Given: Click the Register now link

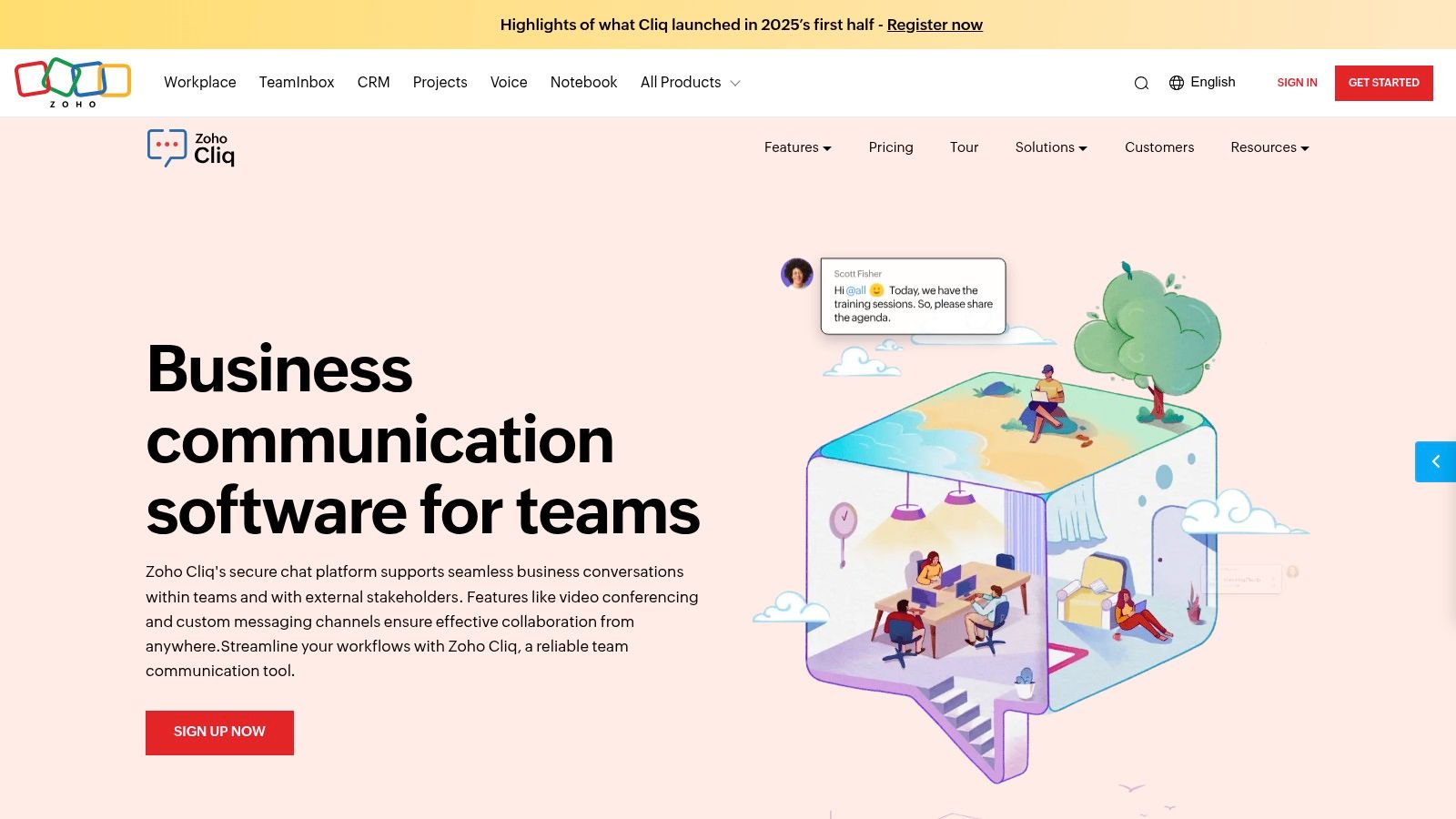Looking at the screenshot, I should 935,25.
